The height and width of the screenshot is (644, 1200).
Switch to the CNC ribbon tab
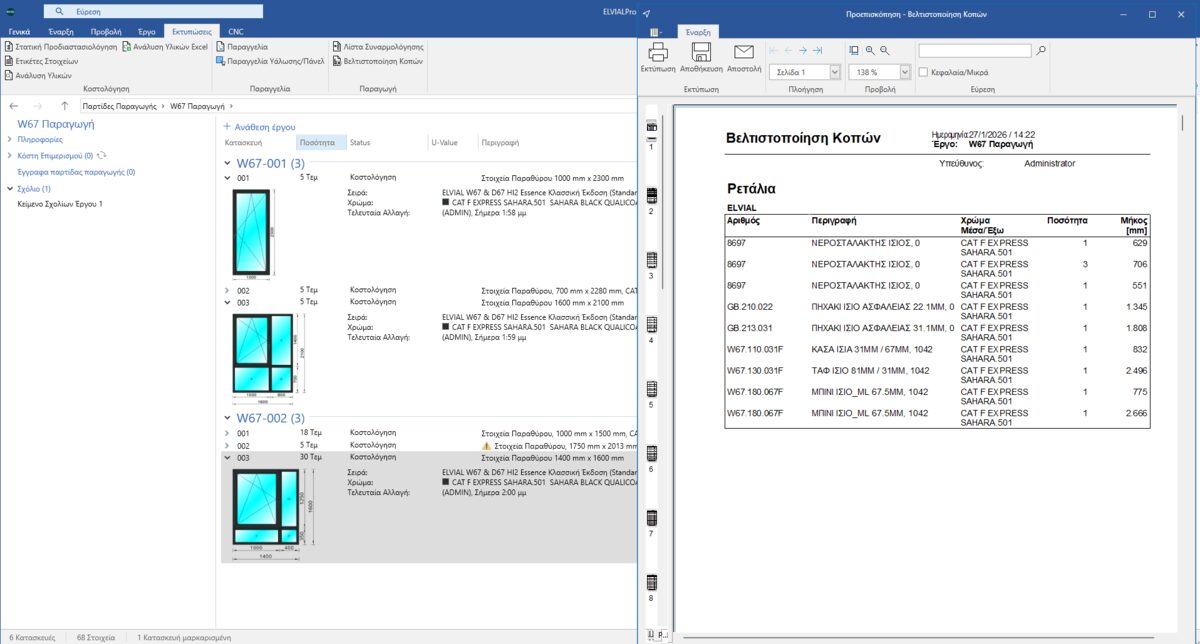tap(236, 32)
